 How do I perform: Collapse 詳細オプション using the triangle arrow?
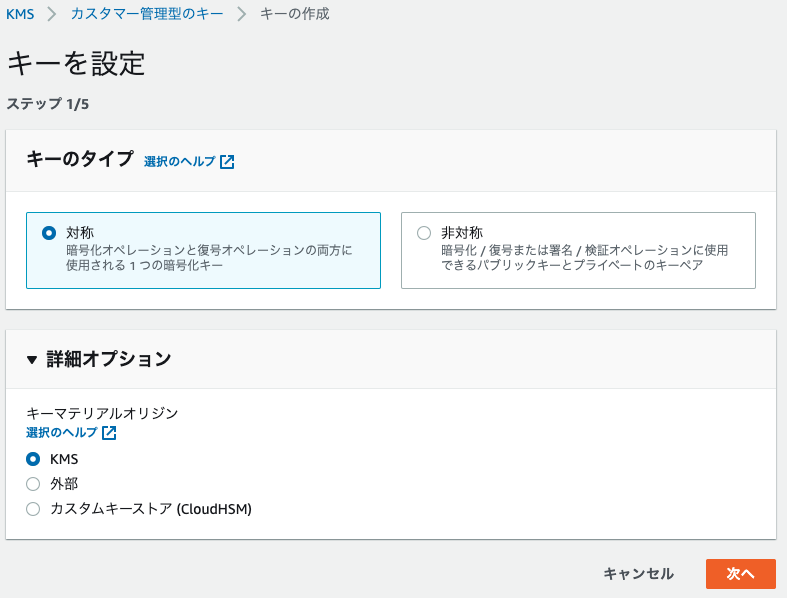click(32, 360)
